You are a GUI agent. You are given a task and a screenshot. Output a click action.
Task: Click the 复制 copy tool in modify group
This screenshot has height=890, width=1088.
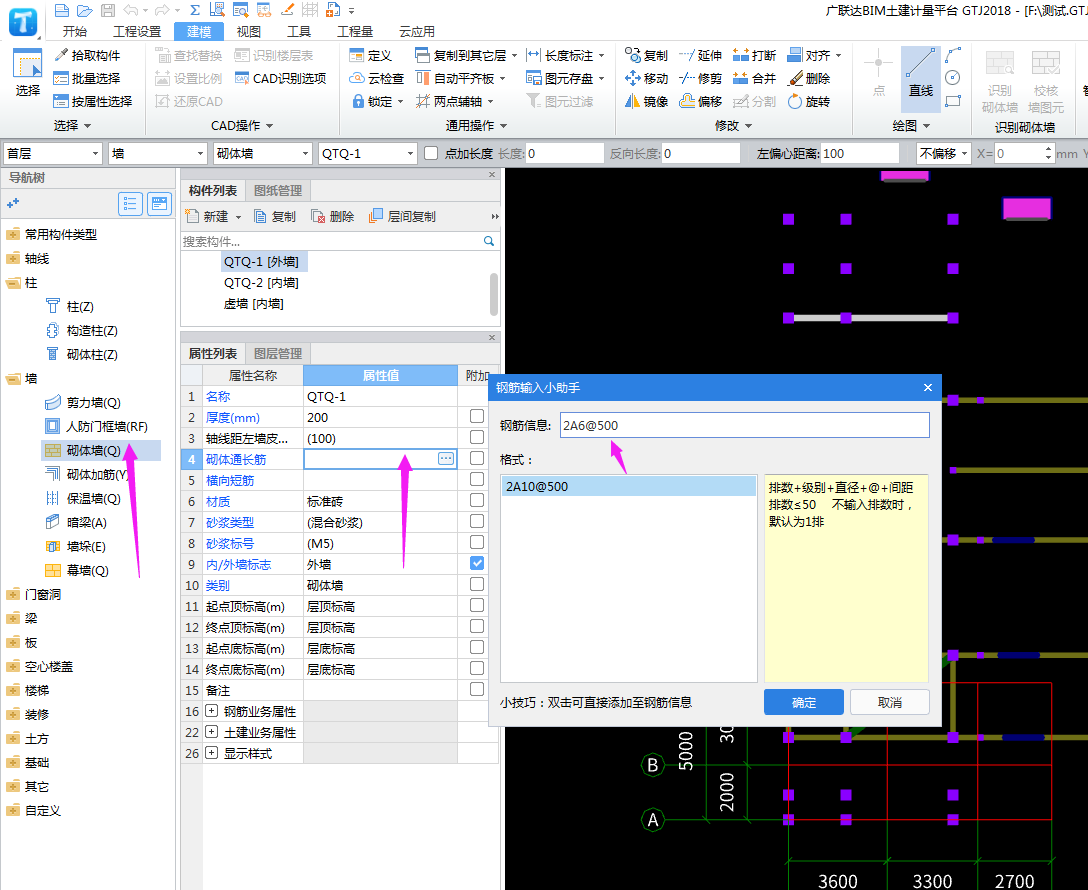click(646, 55)
